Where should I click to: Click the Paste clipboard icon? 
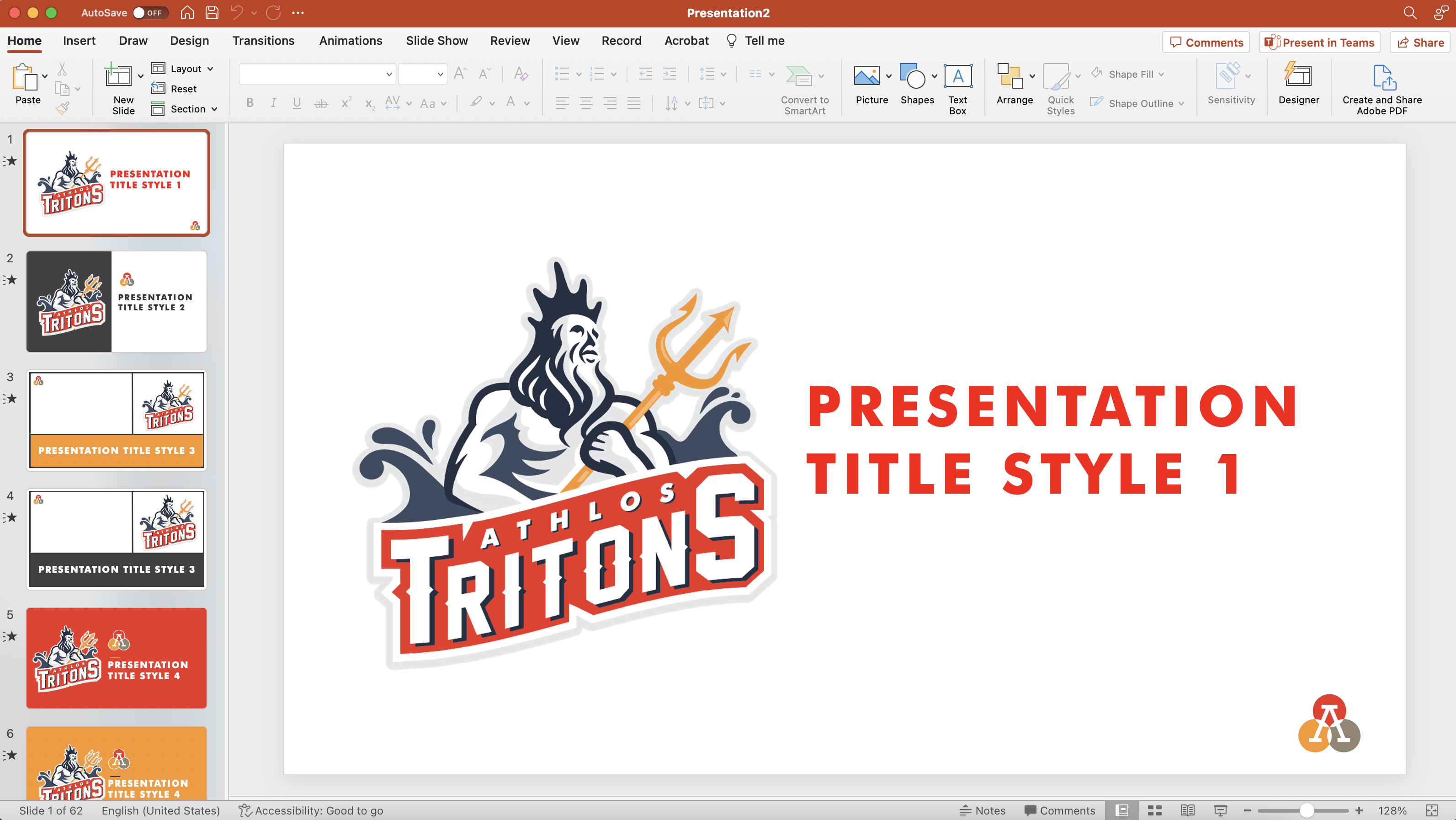(25, 77)
